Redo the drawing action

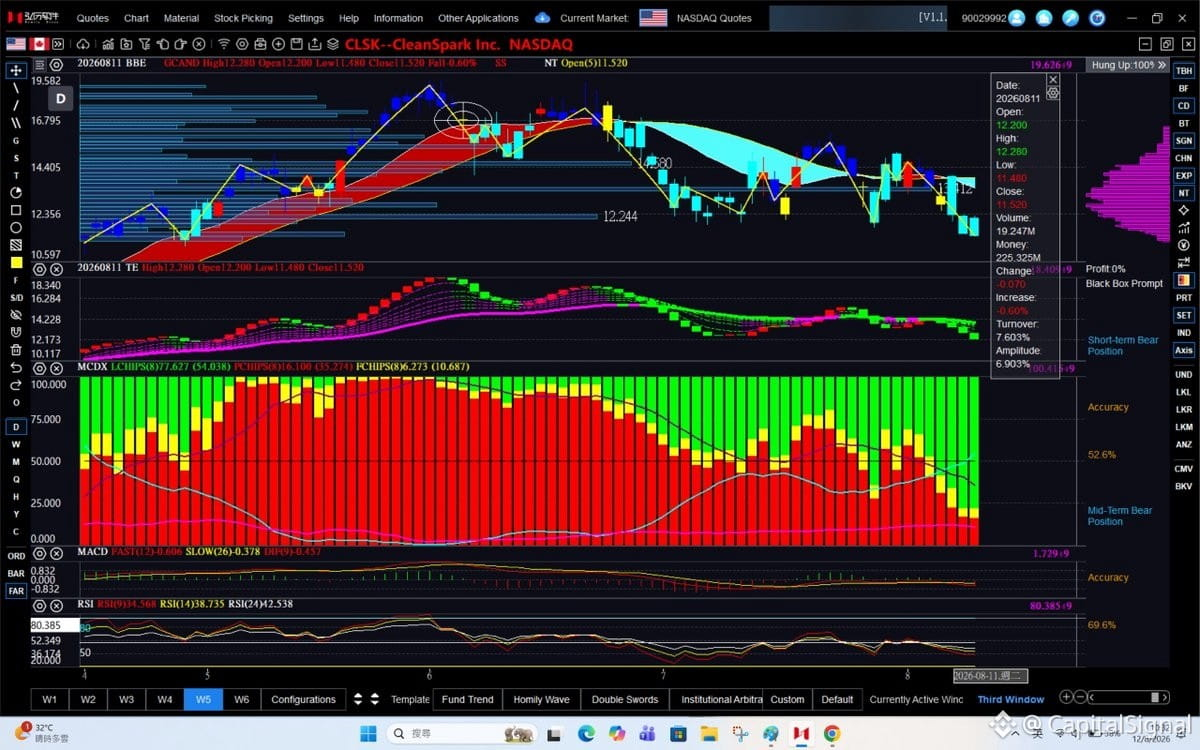coord(16,385)
